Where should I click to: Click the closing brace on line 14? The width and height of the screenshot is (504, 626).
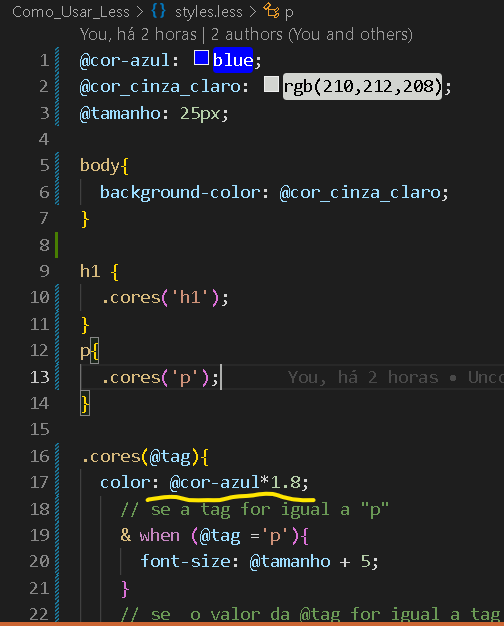85,404
